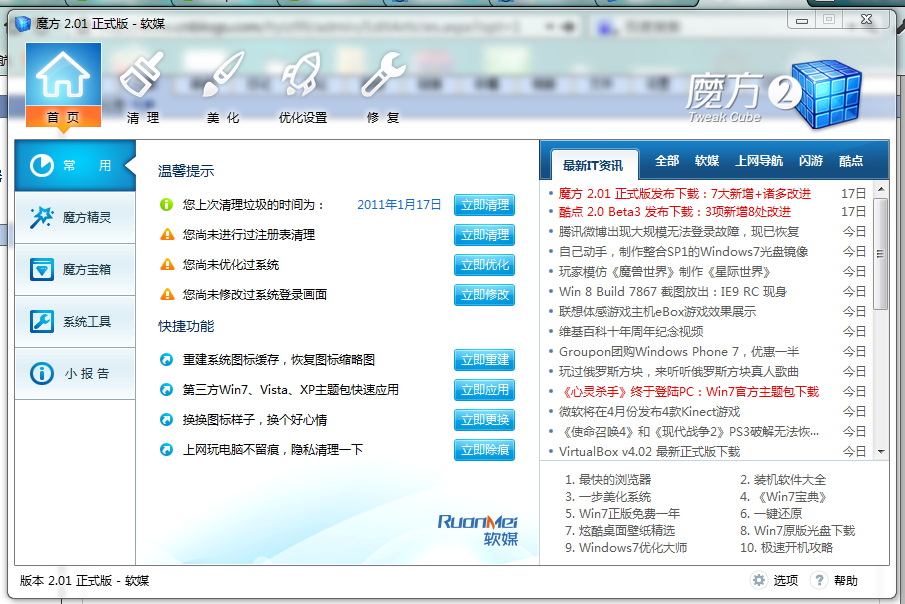The width and height of the screenshot is (905, 604).
Task: Click the news list scrollbar thumb
Action: point(881,254)
